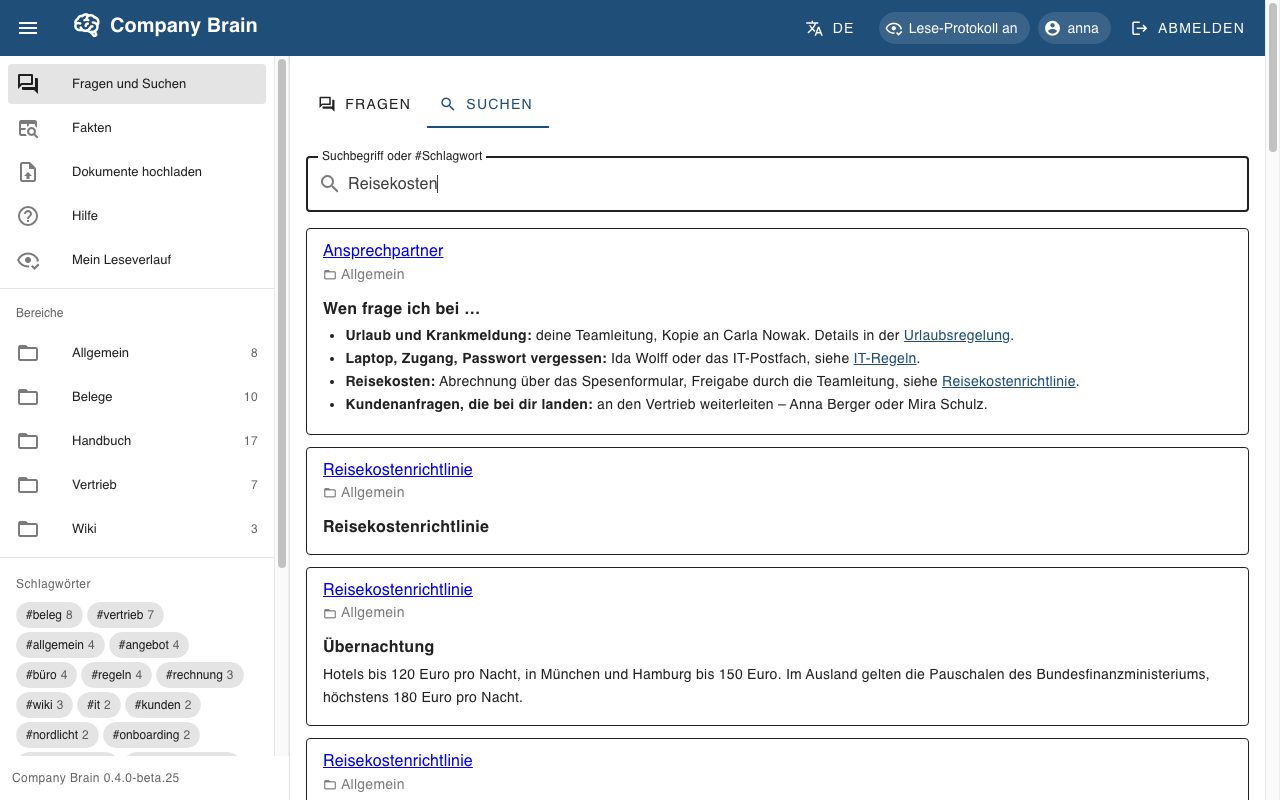Open Reisekostenrichtlinie result above the Übernachtung heading
This screenshot has width=1280, height=800.
pos(398,589)
